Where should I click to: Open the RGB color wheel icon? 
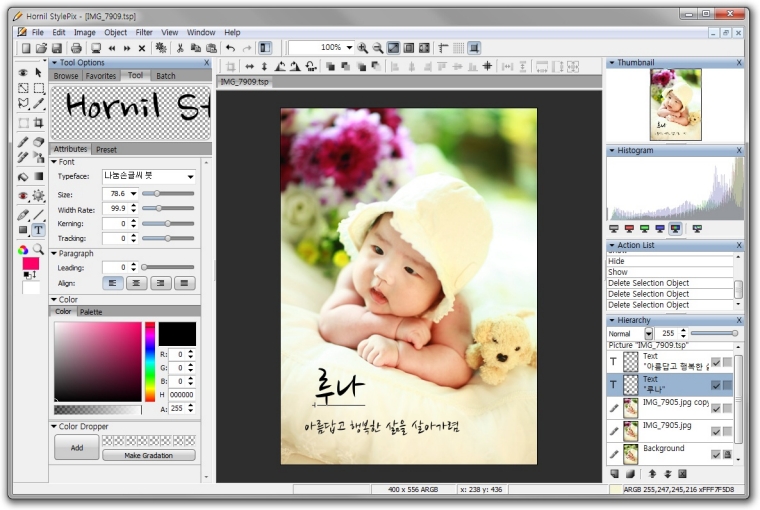[x=23, y=250]
